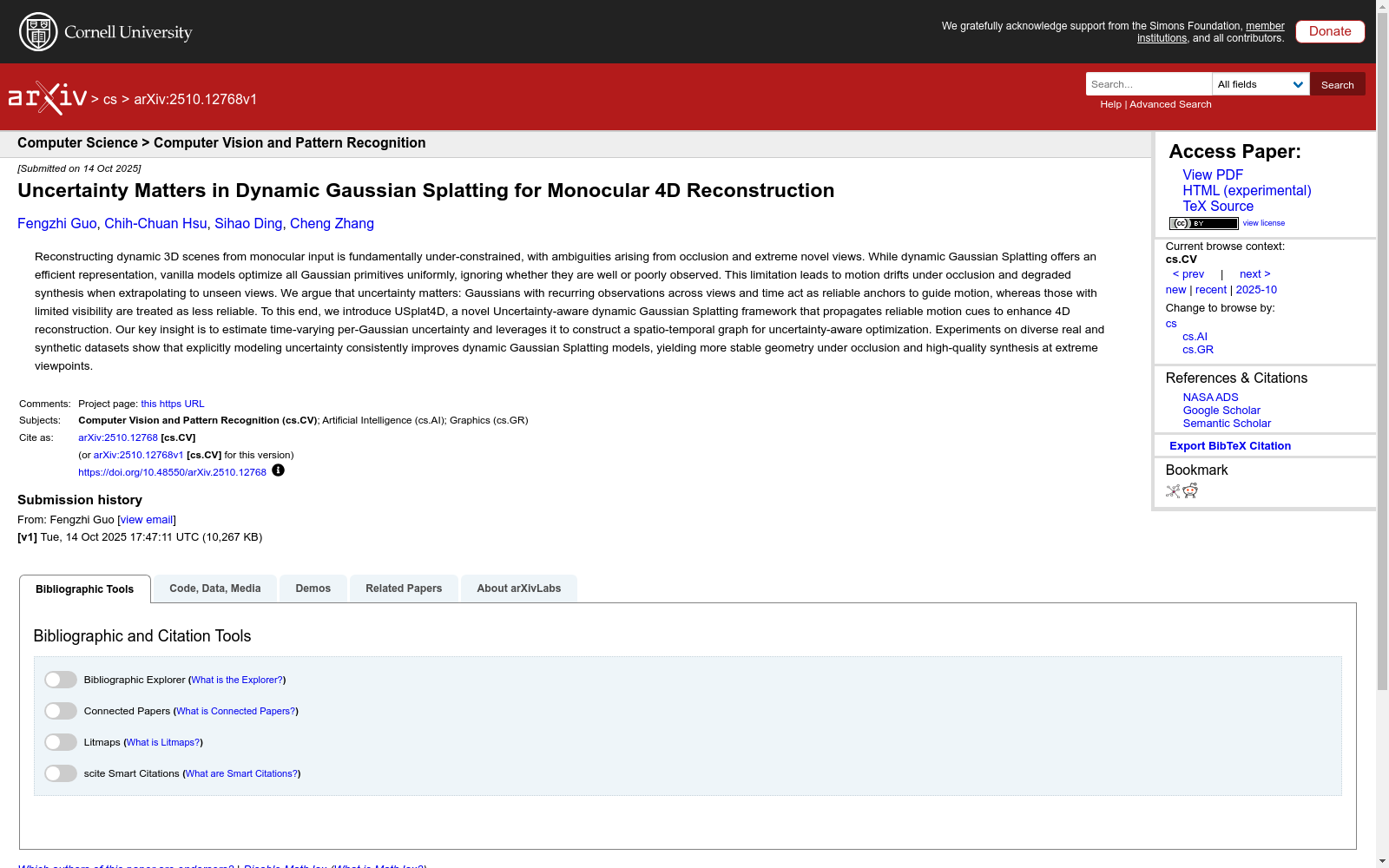Screen dimensions: 1389x868
Task: Click the Cornell University logo
Action: (106, 32)
